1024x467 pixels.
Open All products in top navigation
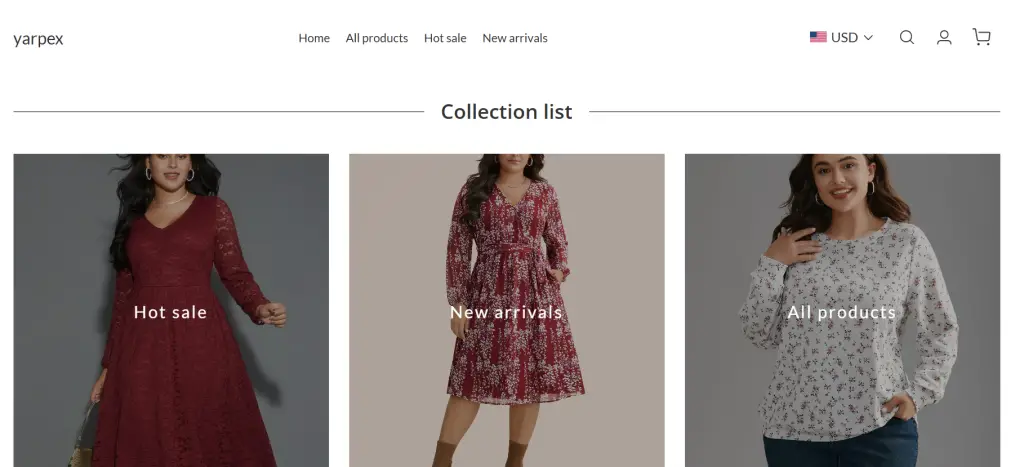point(377,38)
